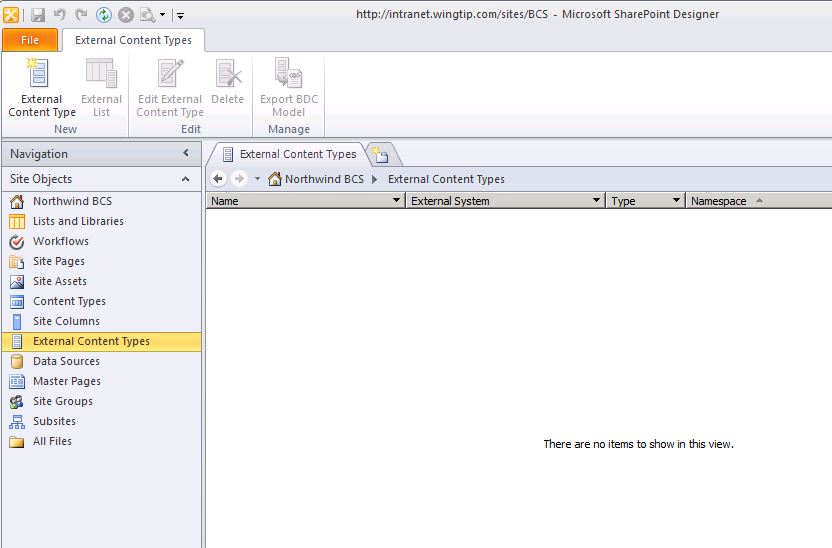Click the Redo icon in quick access toolbar
Screen dimensions: 832x548
[81, 15]
